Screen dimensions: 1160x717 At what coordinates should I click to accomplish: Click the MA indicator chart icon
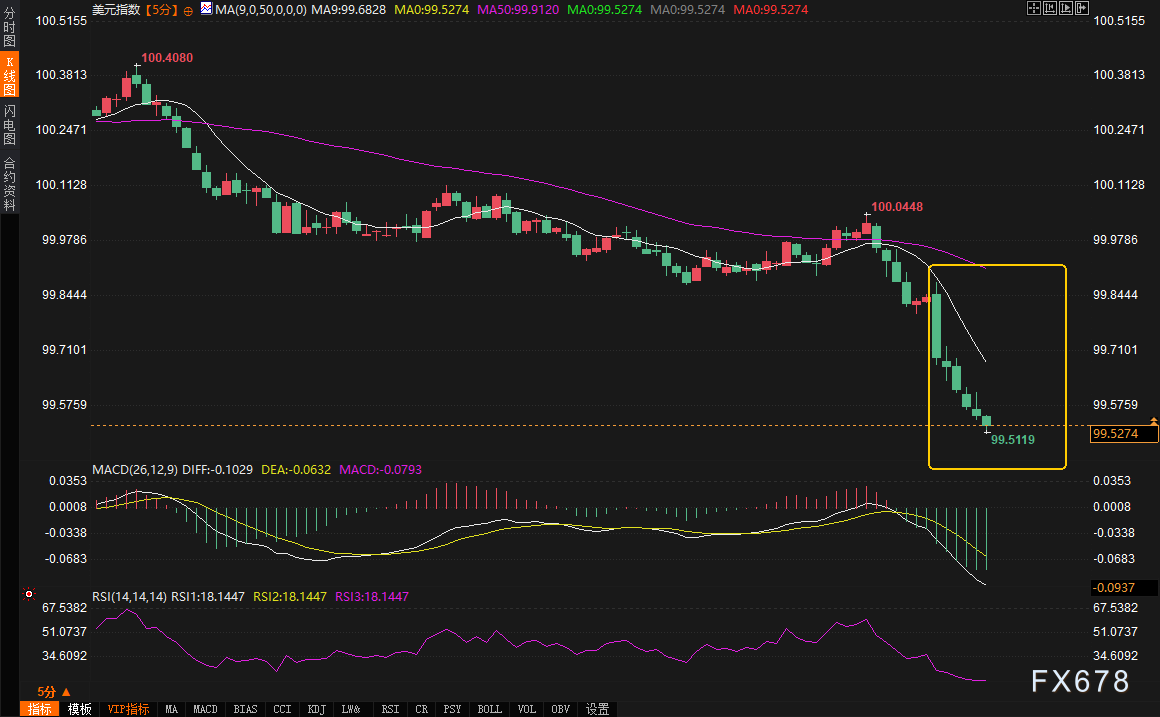coord(206,8)
